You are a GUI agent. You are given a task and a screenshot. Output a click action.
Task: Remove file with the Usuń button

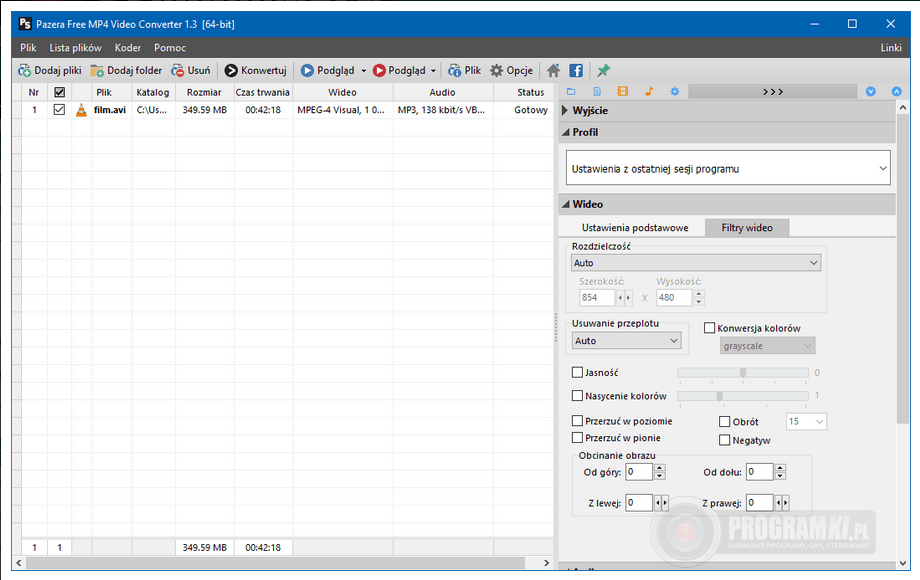tap(191, 70)
